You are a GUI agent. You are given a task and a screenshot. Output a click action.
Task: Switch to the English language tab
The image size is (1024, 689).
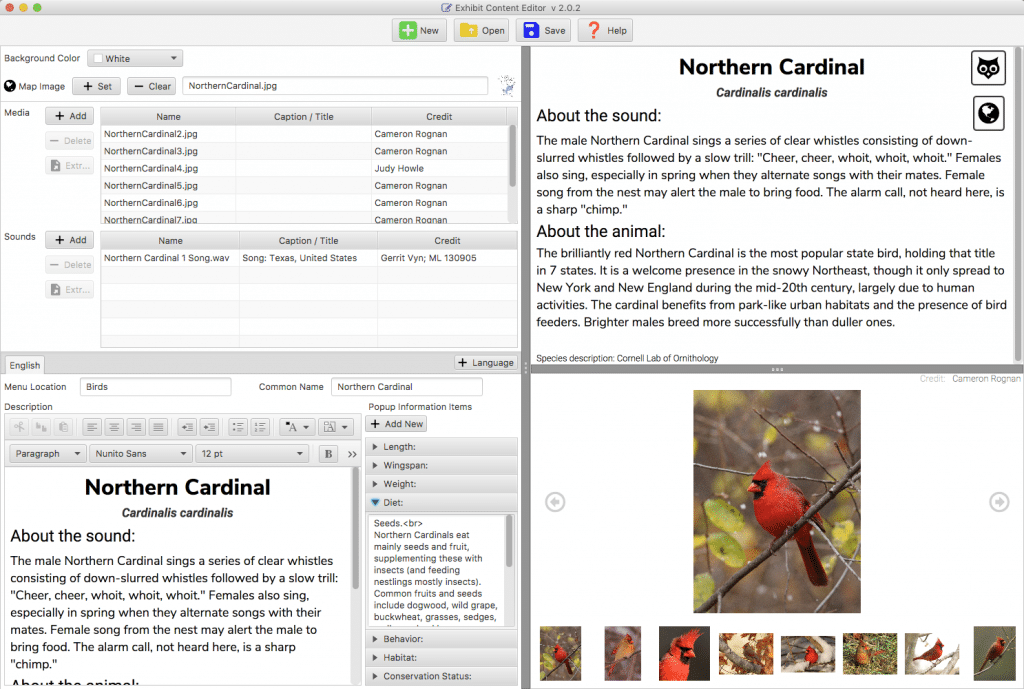pos(25,365)
